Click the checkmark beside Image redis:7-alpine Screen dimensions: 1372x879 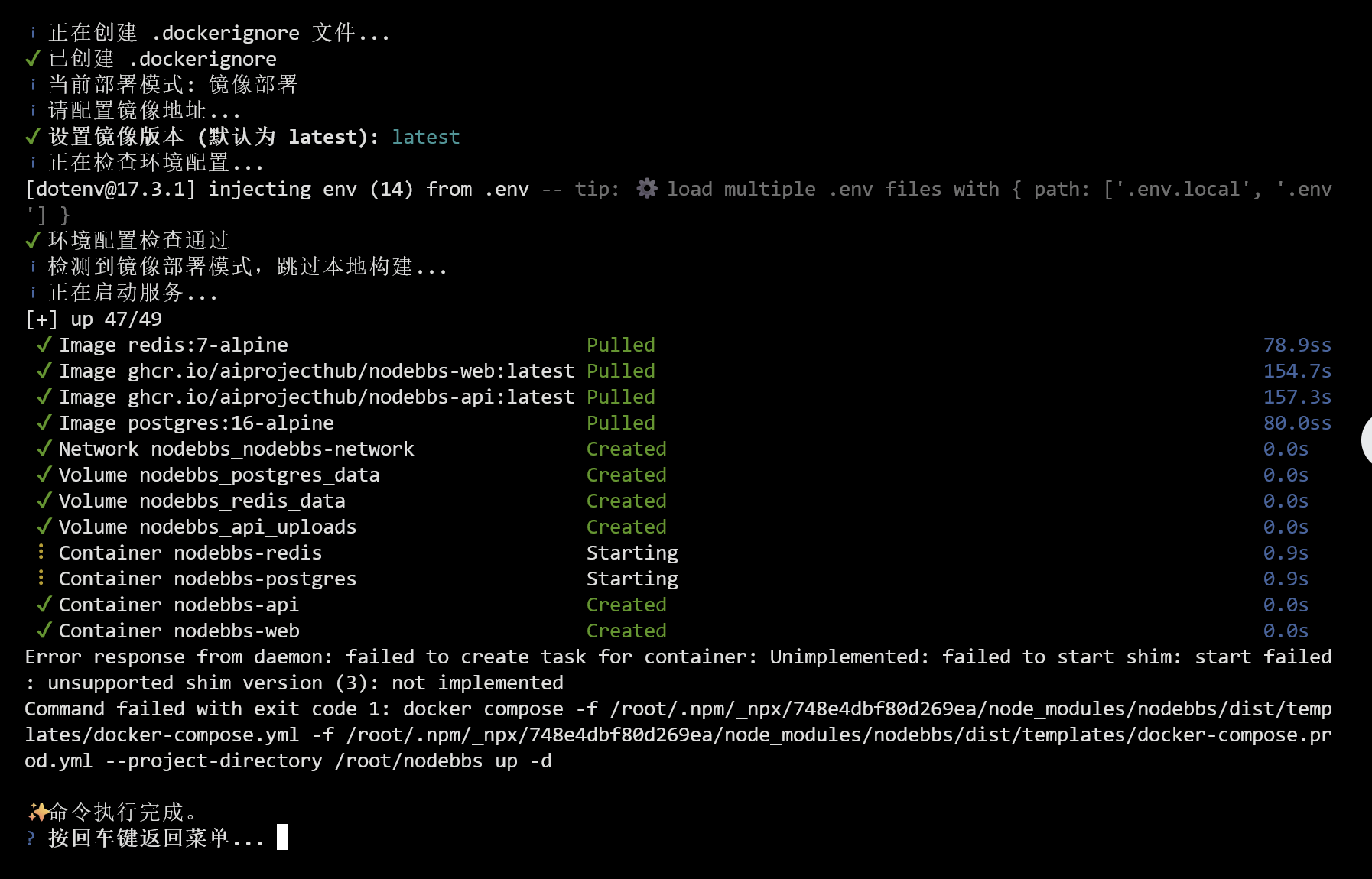[x=44, y=345]
